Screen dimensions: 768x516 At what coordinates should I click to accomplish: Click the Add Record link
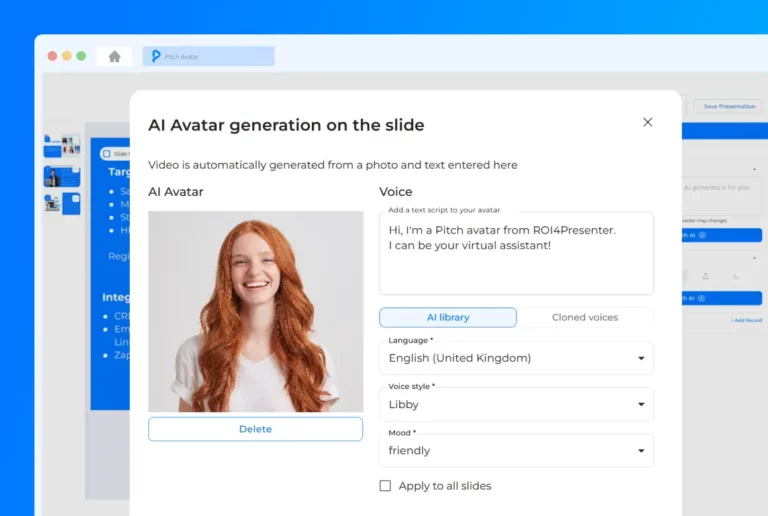coord(746,320)
